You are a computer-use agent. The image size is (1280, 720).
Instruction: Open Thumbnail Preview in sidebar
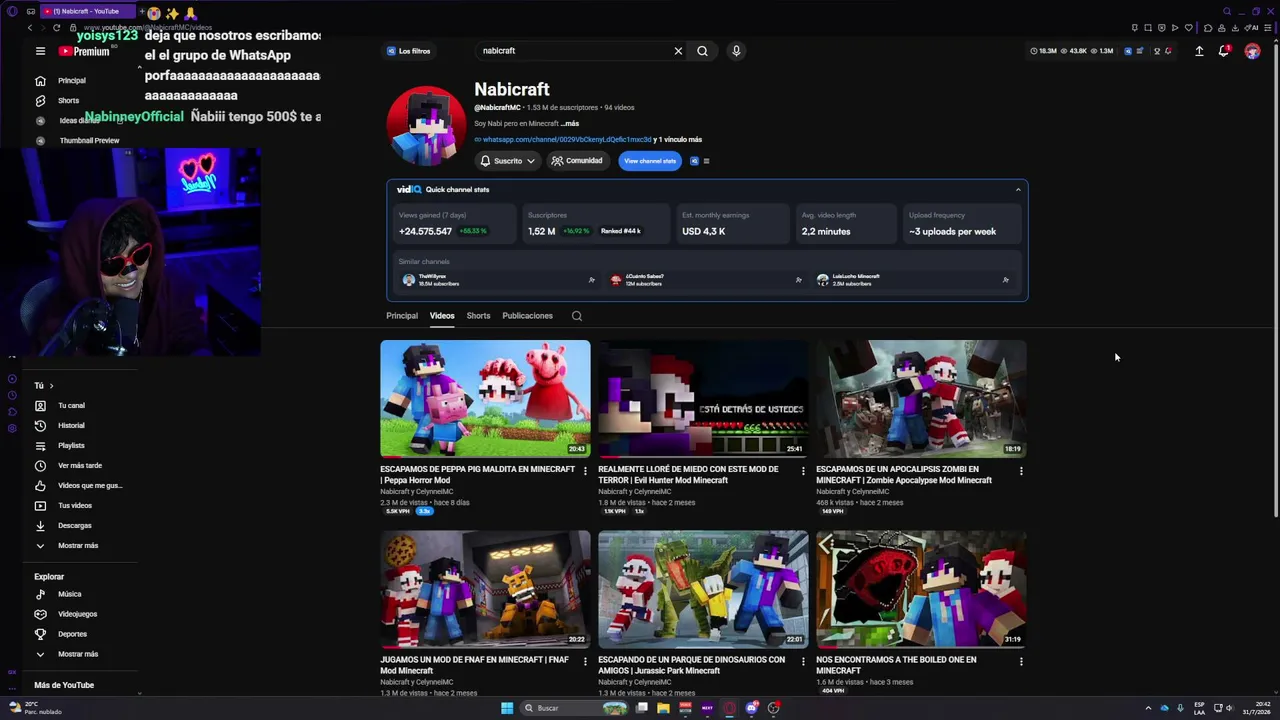tap(89, 140)
